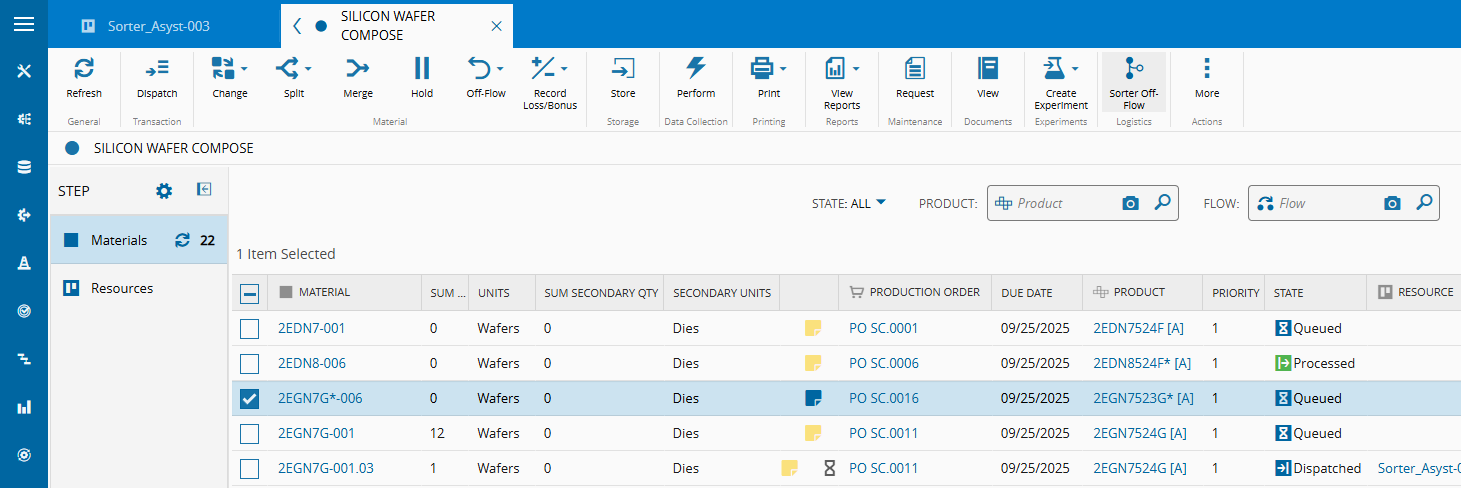Expand the Create Experiment dropdown arrow
The height and width of the screenshot is (488, 1461).
click(1075, 69)
